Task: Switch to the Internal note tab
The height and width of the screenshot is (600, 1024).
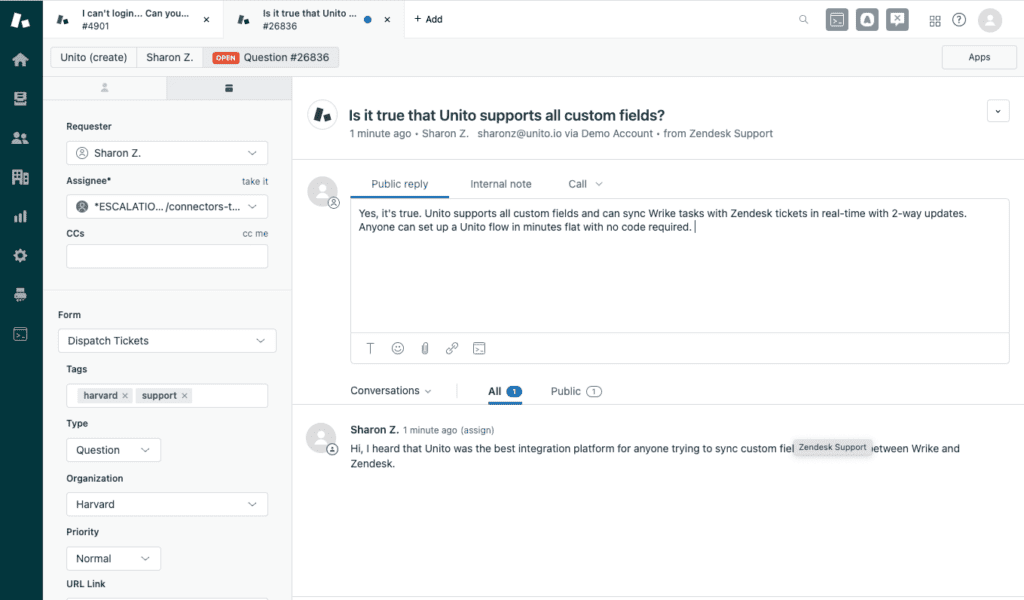Action: click(500, 184)
